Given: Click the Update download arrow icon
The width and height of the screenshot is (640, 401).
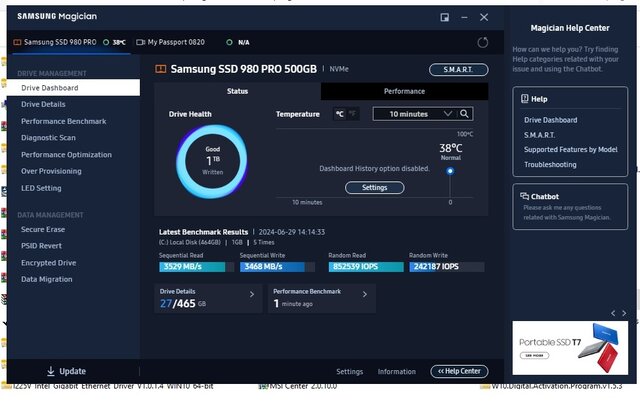Looking at the screenshot, I should [51, 371].
